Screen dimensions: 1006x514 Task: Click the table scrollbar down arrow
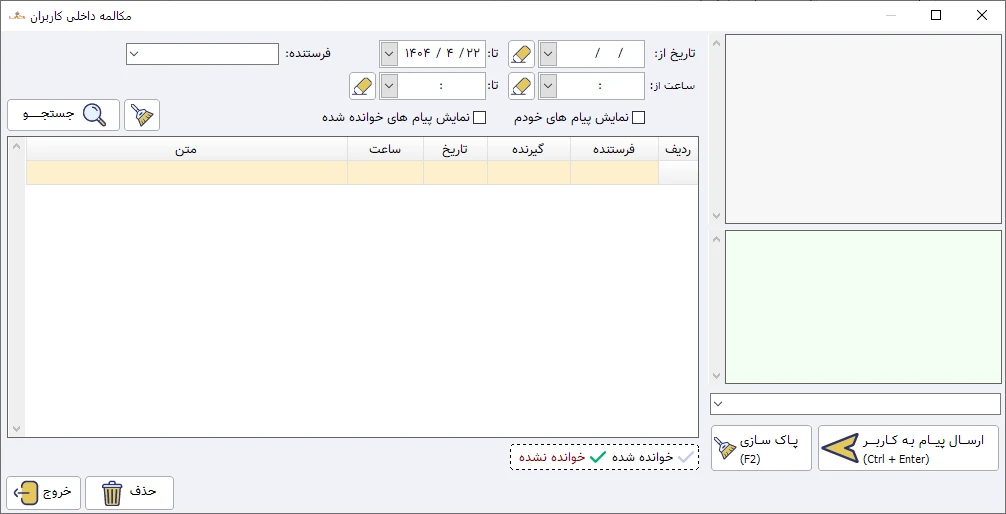[17, 428]
